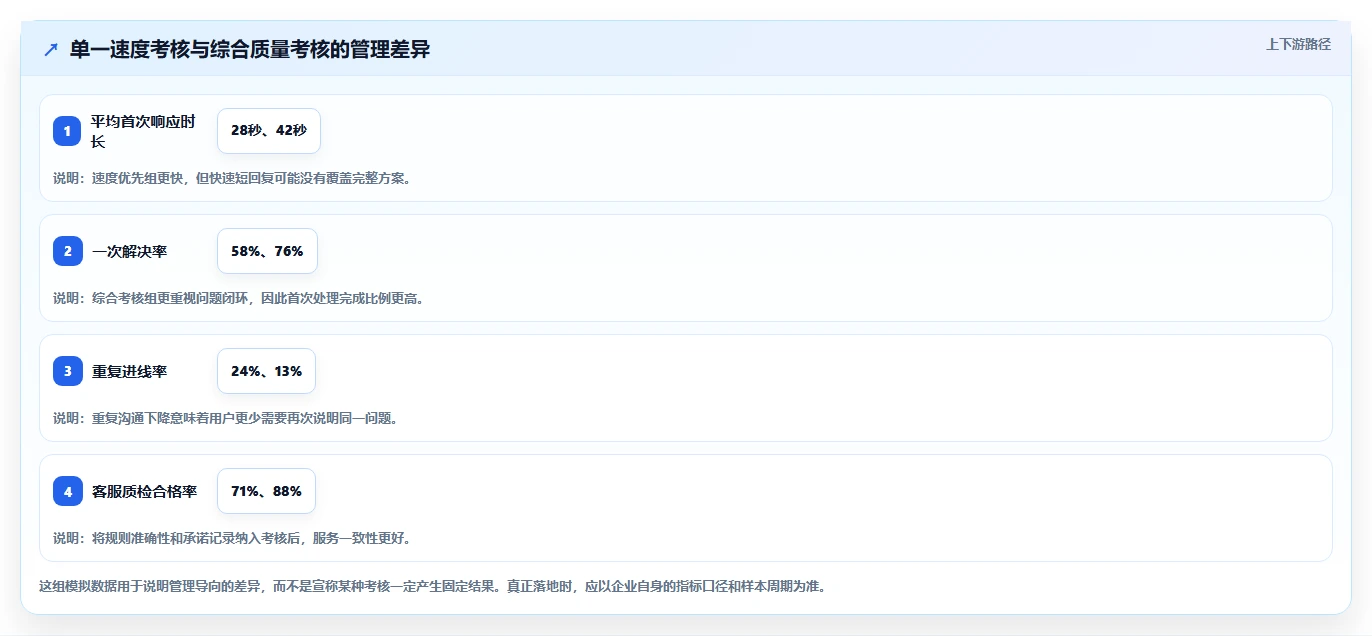This screenshot has height=636, width=1372.
Task: Click the number 2 badge for 一次解决率
Action: [x=68, y=251]
